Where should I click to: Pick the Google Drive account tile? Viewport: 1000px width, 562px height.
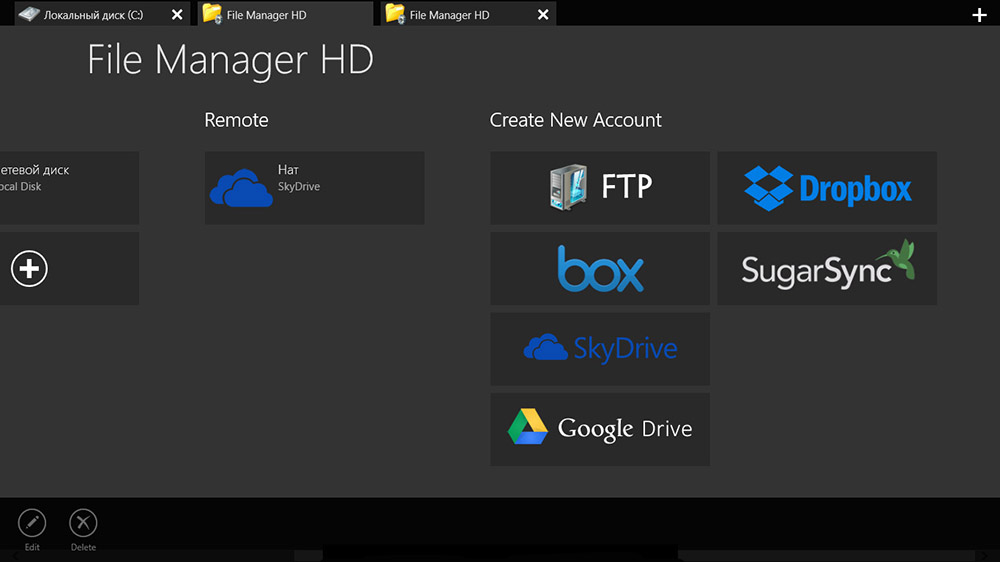599,429
